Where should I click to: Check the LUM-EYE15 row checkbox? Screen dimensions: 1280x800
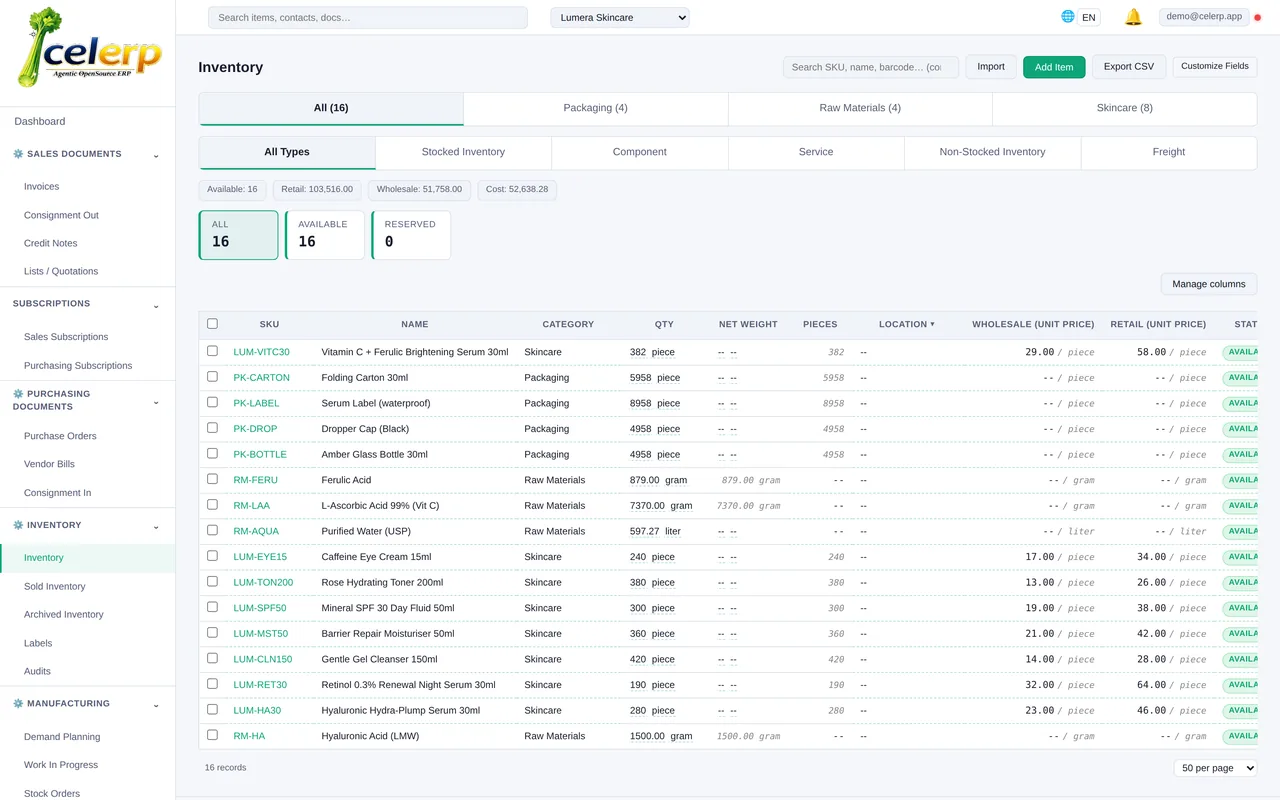point(212,556)
